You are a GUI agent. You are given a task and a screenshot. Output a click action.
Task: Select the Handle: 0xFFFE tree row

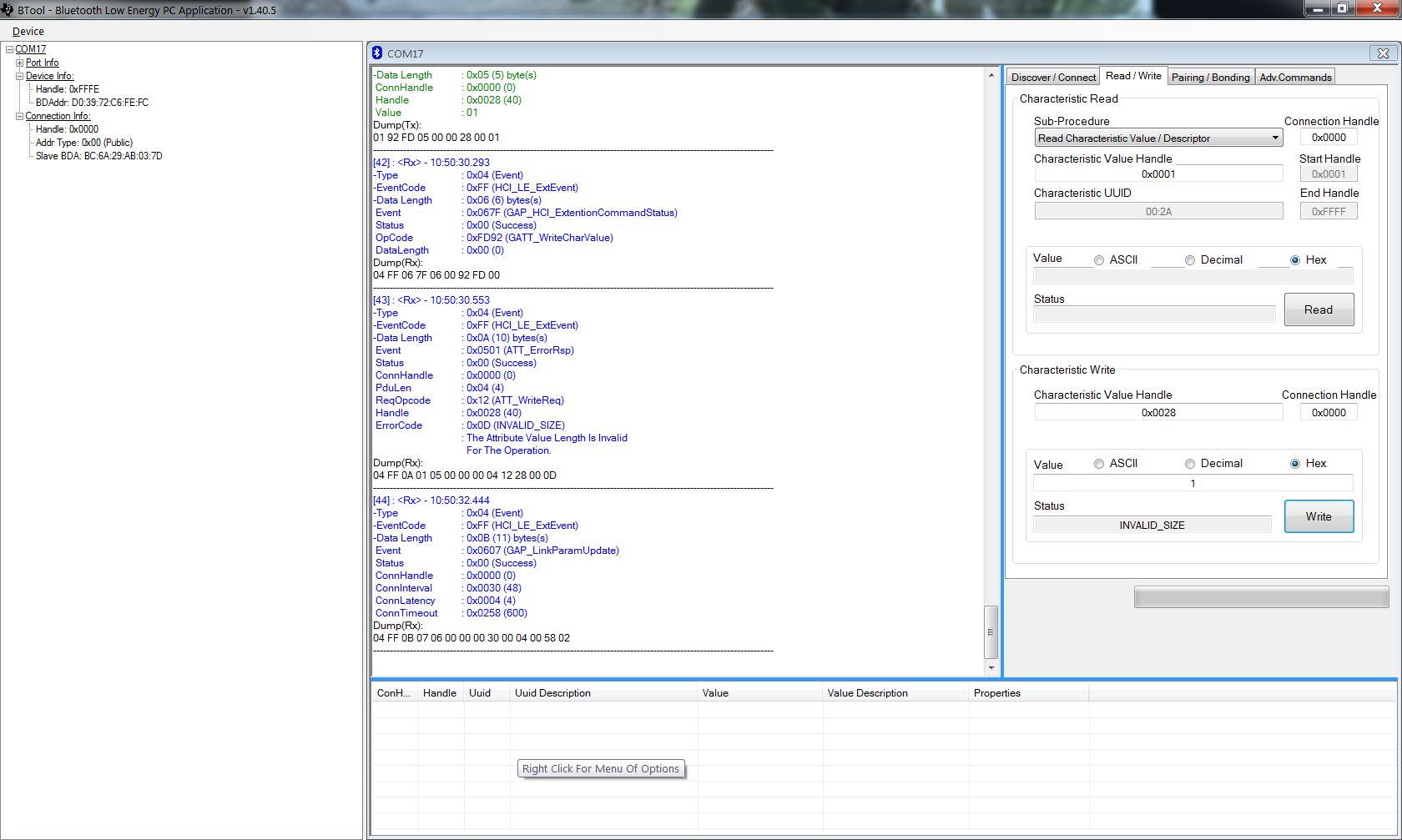[68, 89]
